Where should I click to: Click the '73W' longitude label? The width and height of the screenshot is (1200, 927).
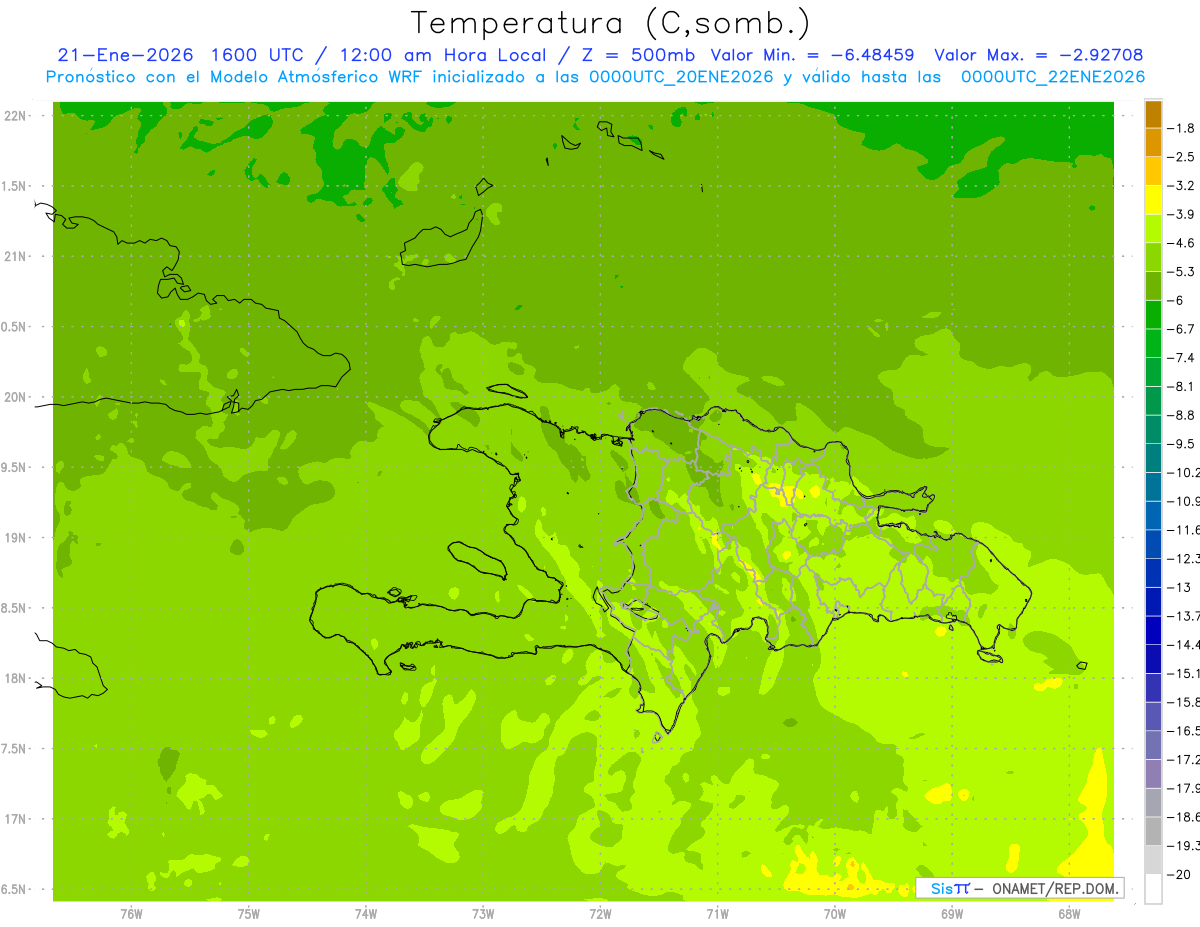coord(483,914)
